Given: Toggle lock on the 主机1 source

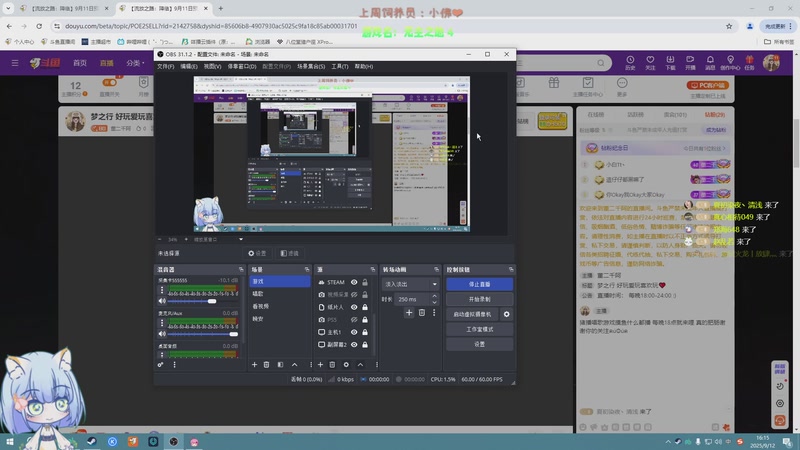Looking at the screenshot, I should click(365, 332).
